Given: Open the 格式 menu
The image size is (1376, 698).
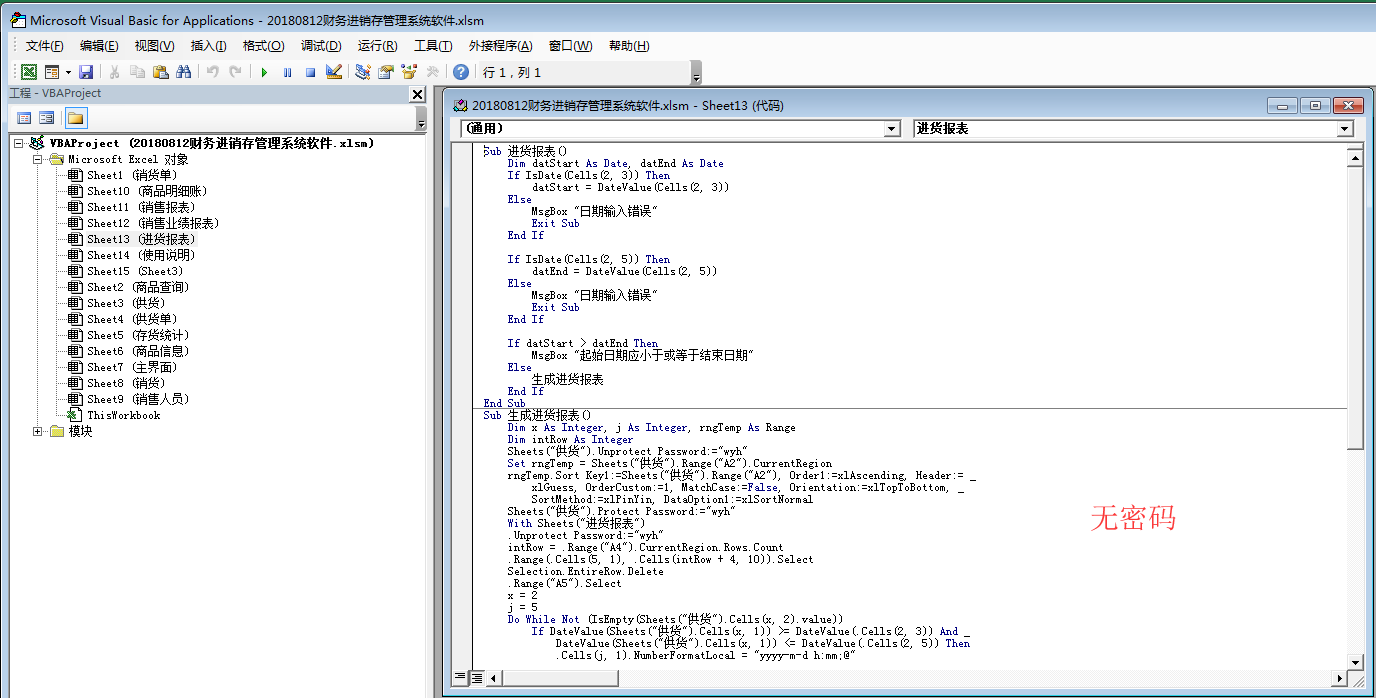Looking at the screenshot, I should tap(263, 46).
